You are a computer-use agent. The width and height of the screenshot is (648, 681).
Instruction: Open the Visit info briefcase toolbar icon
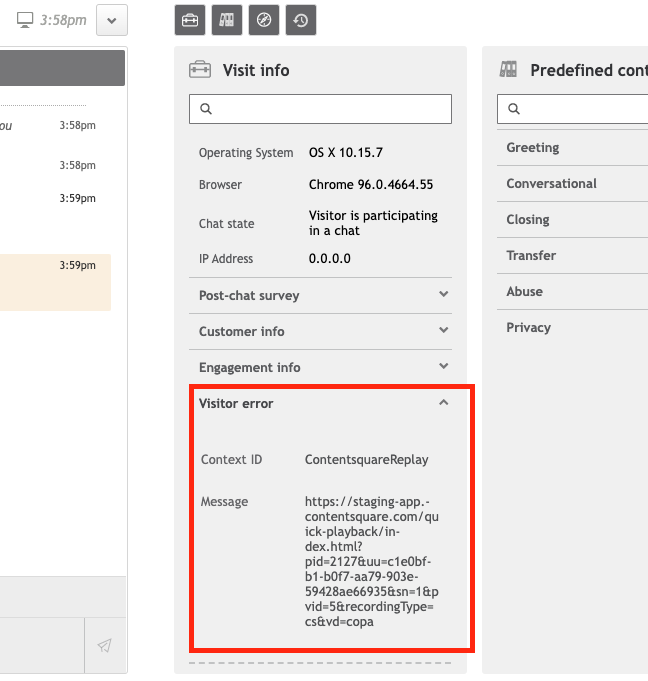(x=190, y=20)
